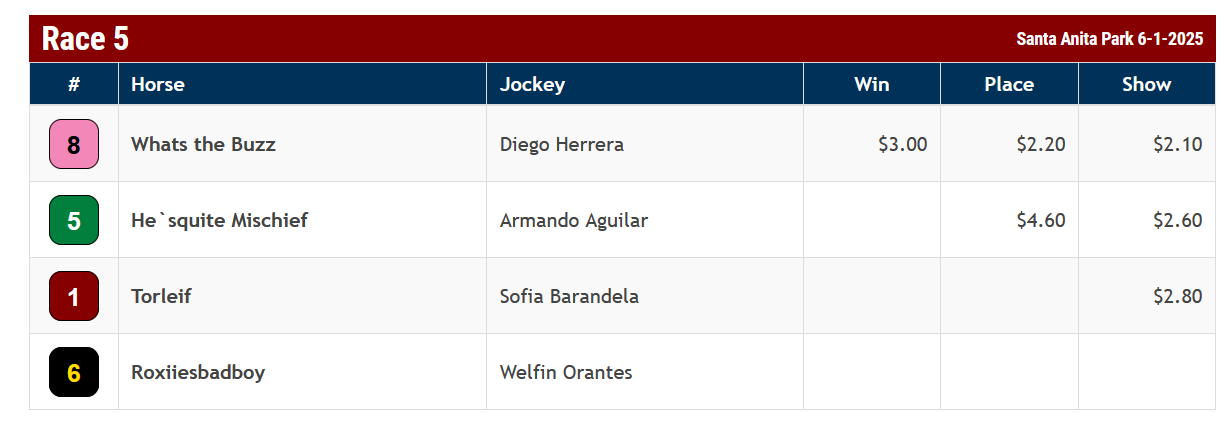Select the Horse column header
1231x427 pixels.
(x=158, y=84)
